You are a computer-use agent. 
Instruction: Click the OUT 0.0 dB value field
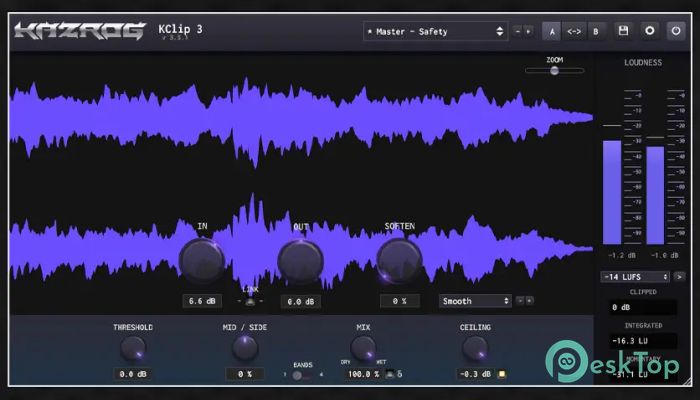(300, 301)
